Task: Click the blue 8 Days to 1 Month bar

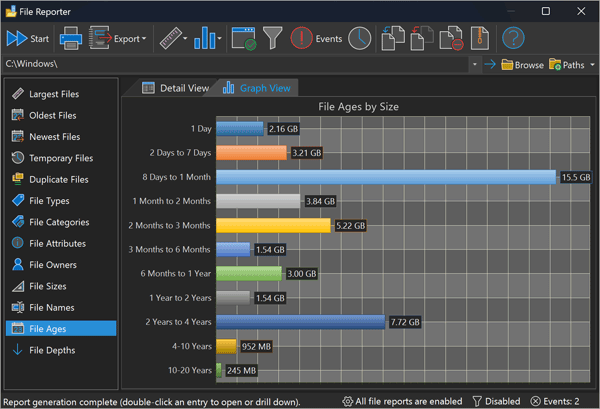Action: point(385,177)
